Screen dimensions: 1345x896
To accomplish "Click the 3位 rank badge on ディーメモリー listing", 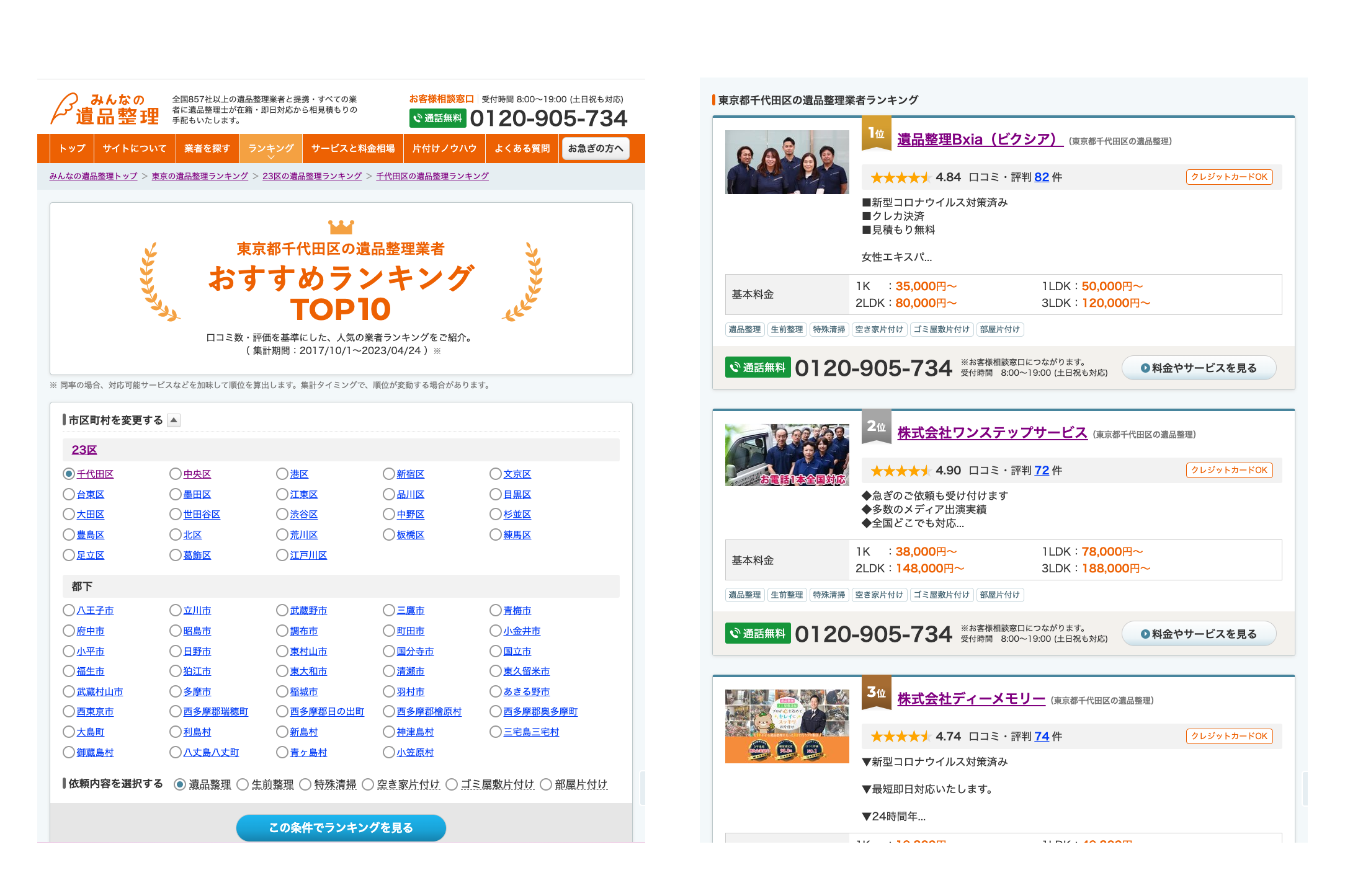I will point(876,693).
